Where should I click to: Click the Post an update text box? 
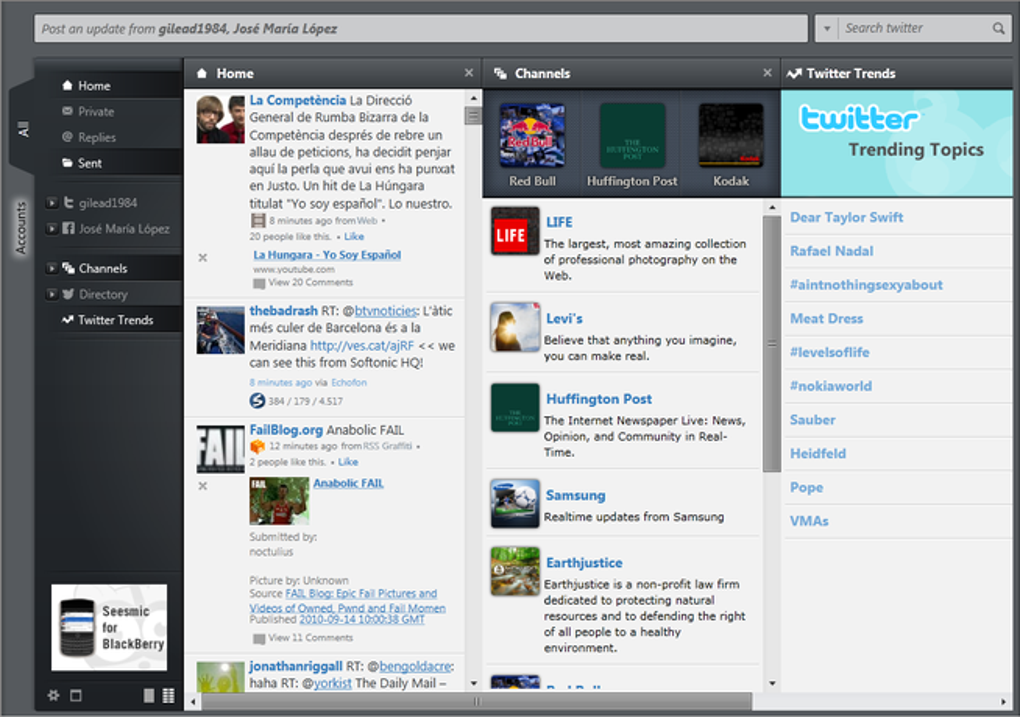421,29
